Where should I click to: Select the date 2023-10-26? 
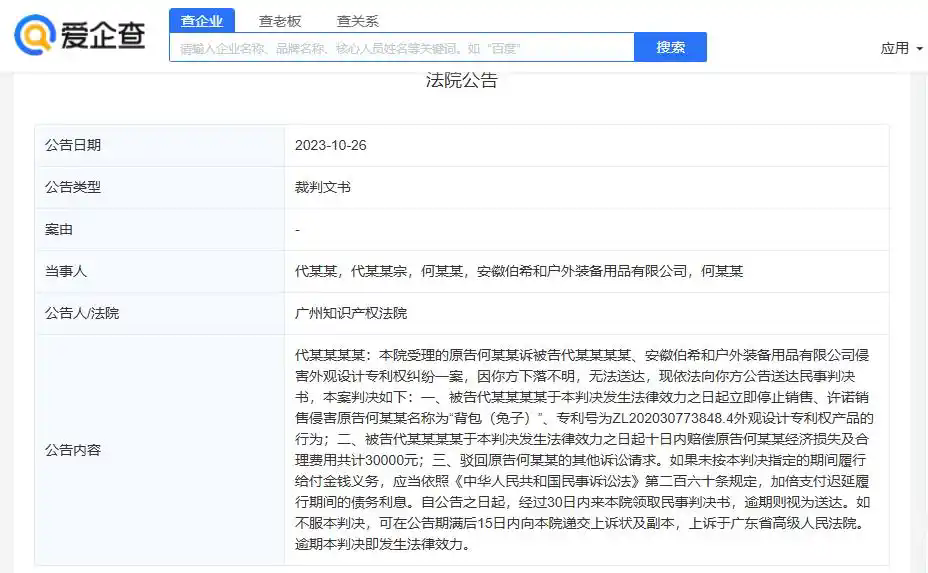point(331,146)
